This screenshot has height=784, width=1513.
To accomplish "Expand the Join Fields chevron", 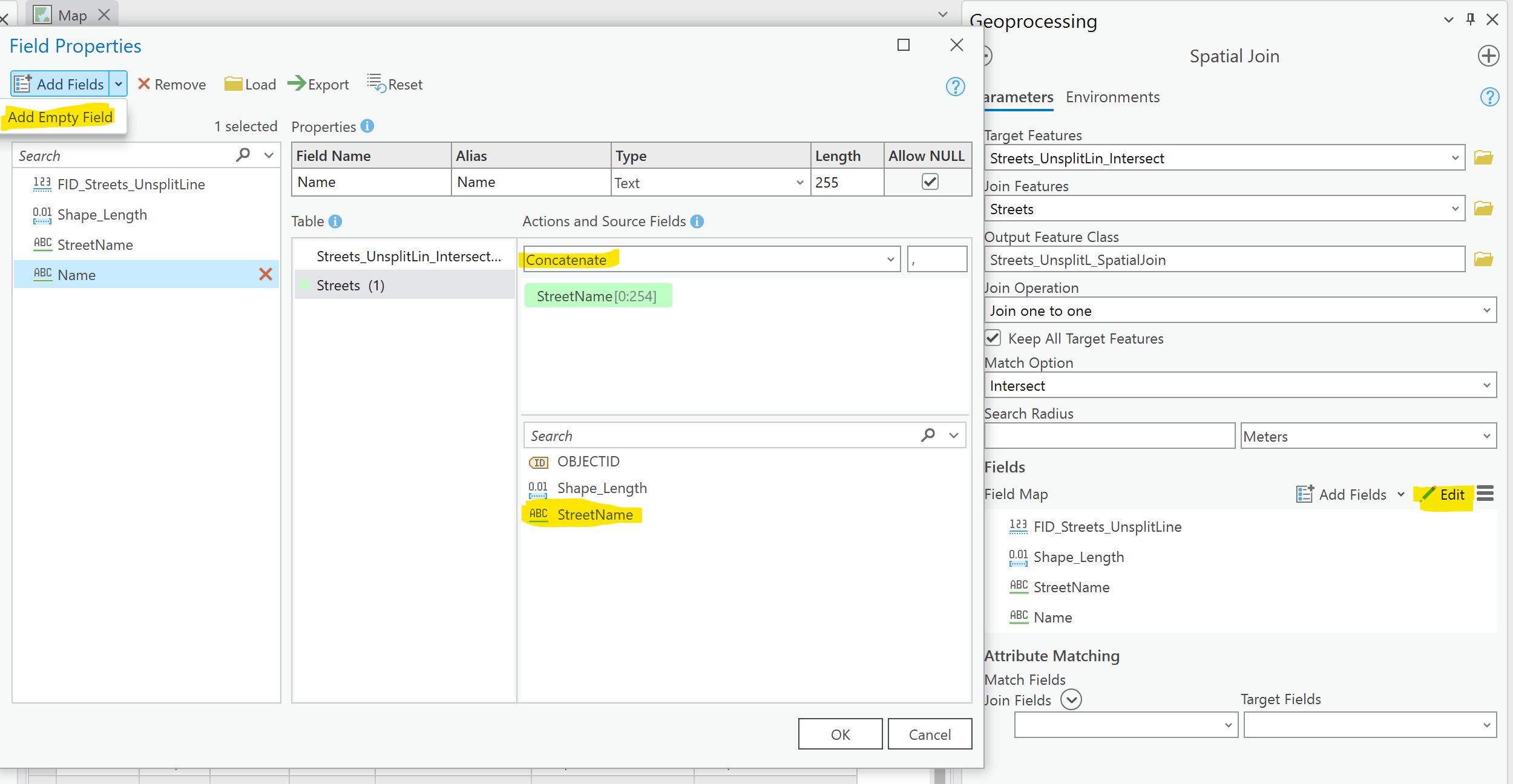I will 1071,699.
